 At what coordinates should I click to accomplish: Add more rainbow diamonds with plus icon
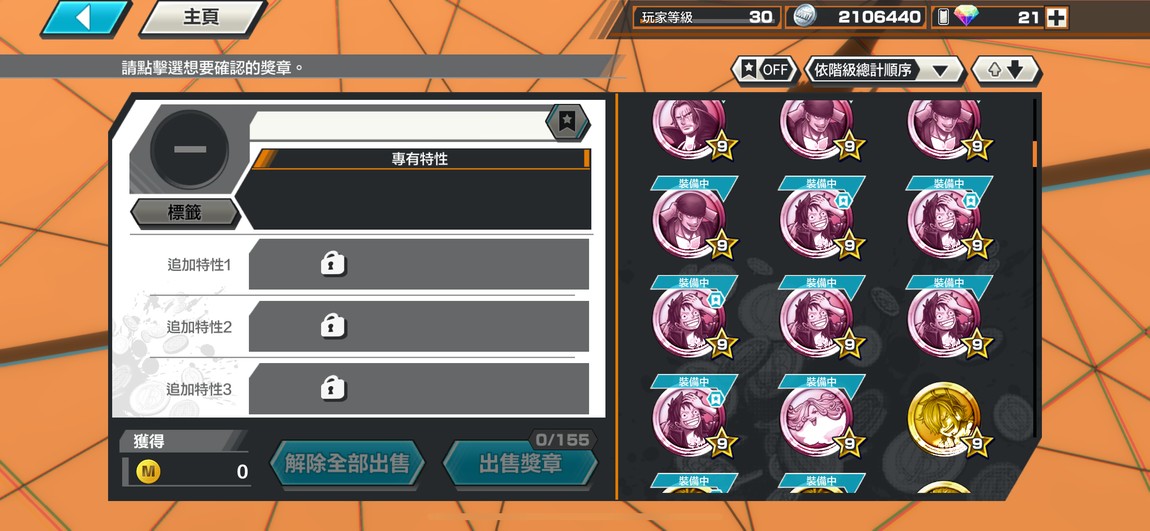click(x=1056, y=18)
